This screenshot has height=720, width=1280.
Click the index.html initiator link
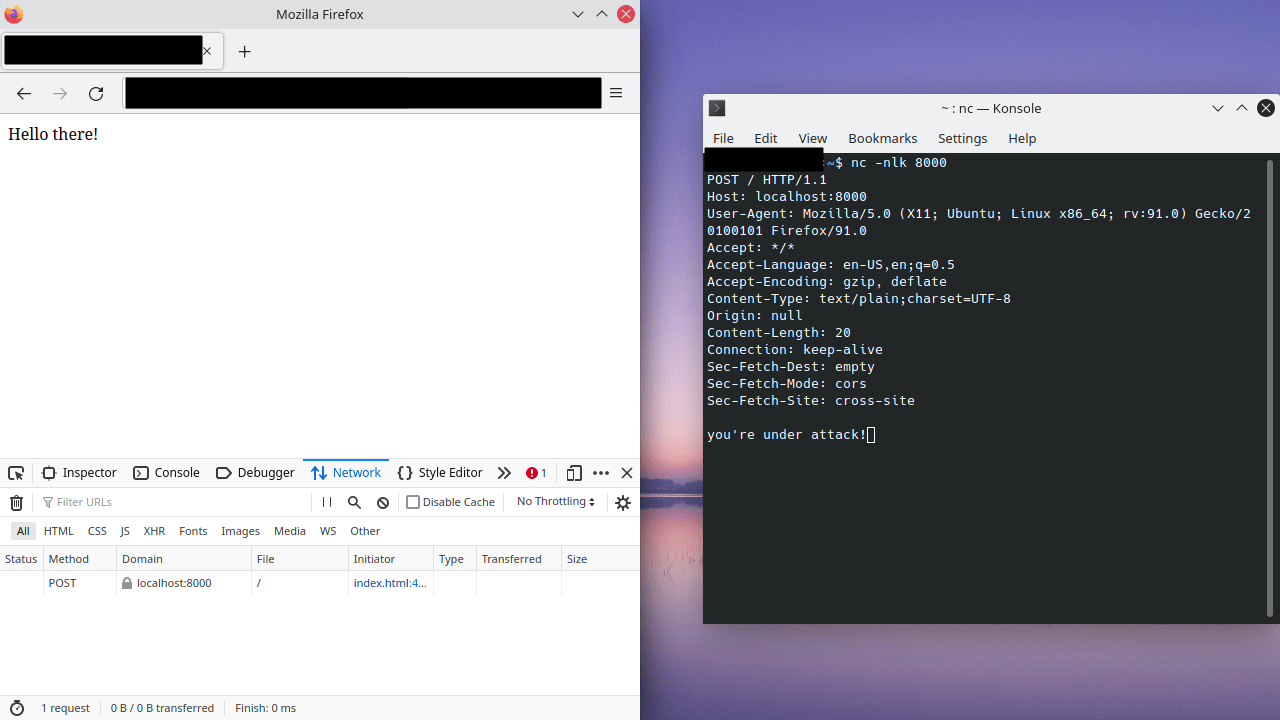click(x=390, y=583)
